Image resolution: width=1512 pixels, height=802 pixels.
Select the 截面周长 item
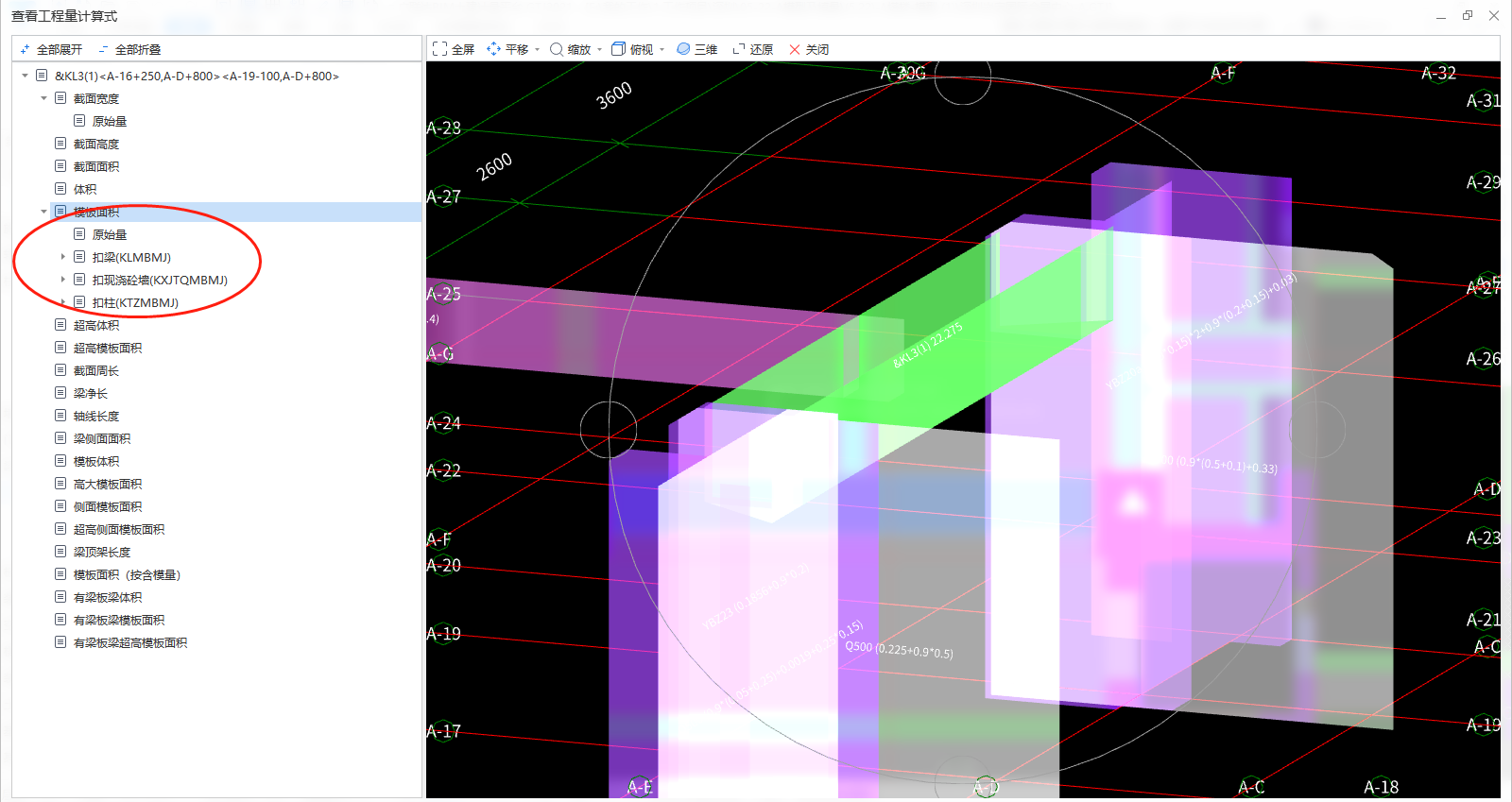point(96,370)
